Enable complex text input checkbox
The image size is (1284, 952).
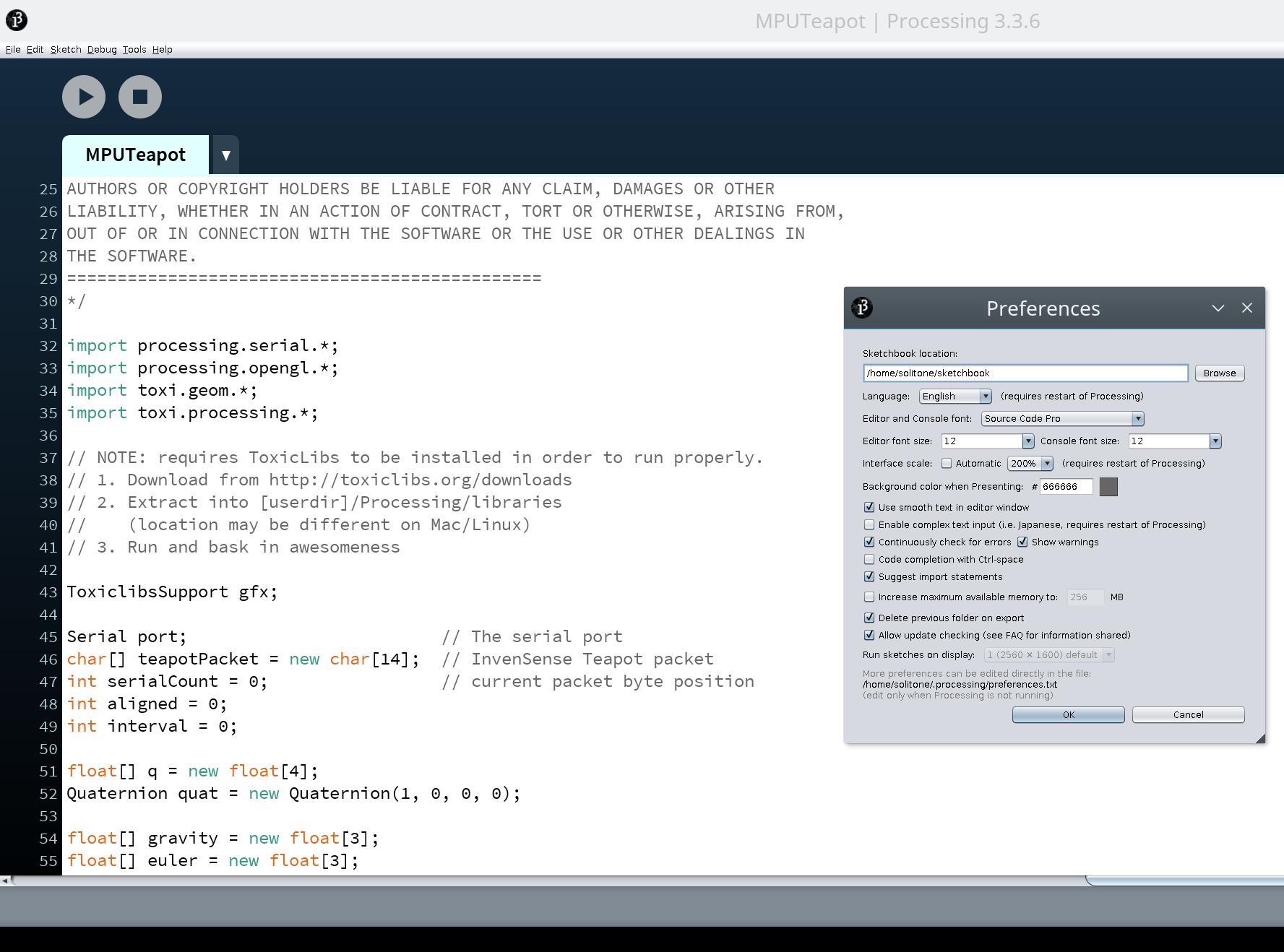click(x=869, y=524)
